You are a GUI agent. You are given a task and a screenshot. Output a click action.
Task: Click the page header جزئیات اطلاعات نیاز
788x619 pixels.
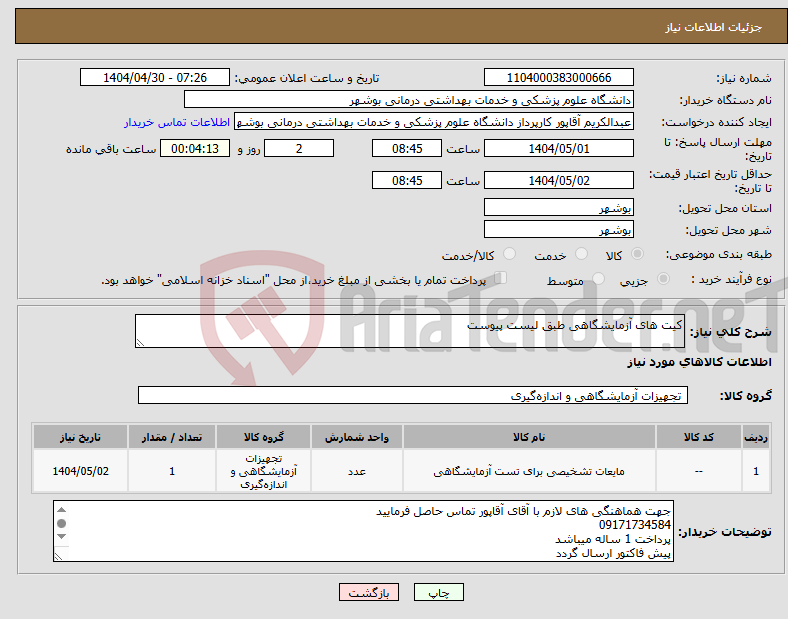[x=714, y=27]
